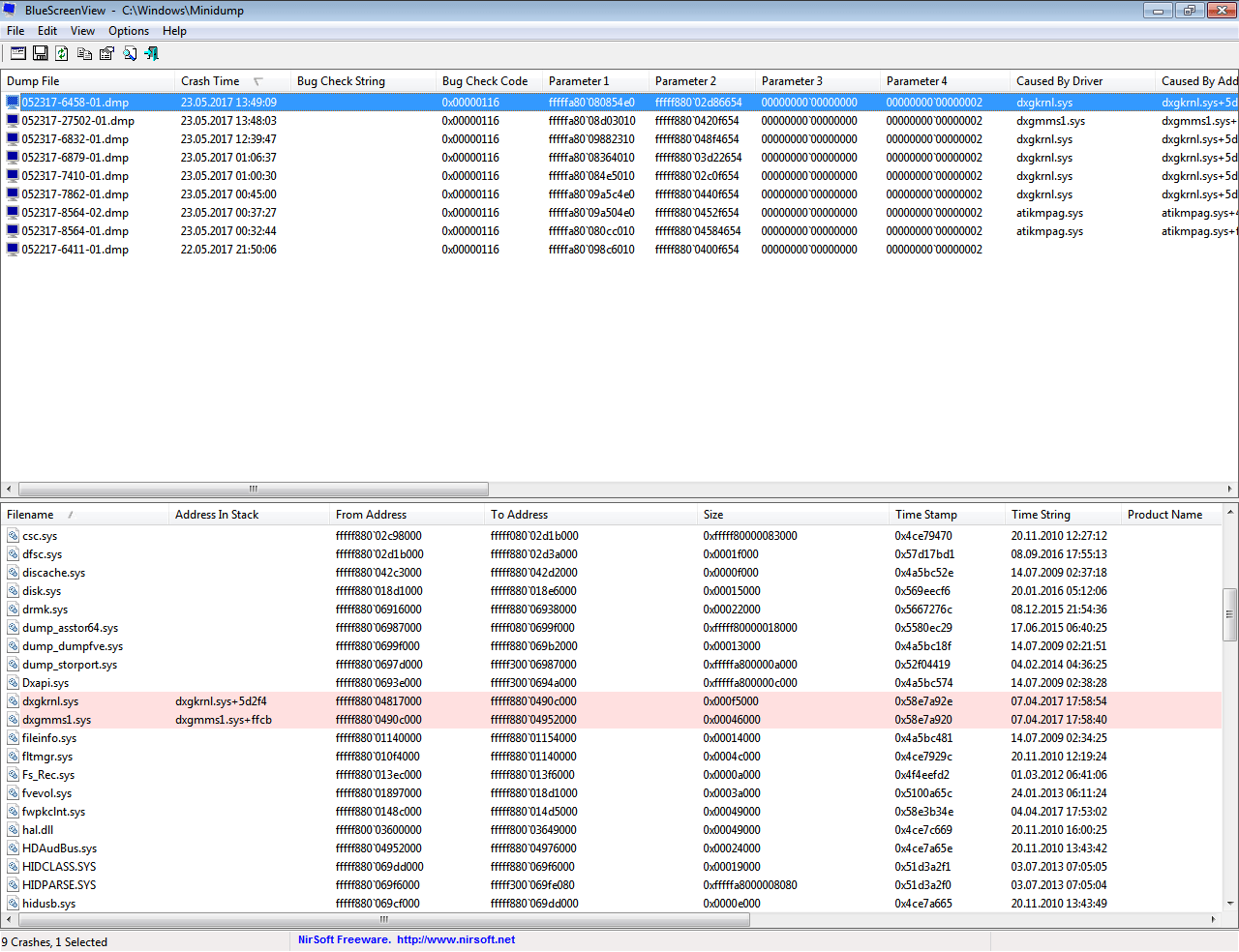Screen dimensions: 1239x952
Task: Click the file icon next to Dxapi.sys
Action: click(14, 683)
